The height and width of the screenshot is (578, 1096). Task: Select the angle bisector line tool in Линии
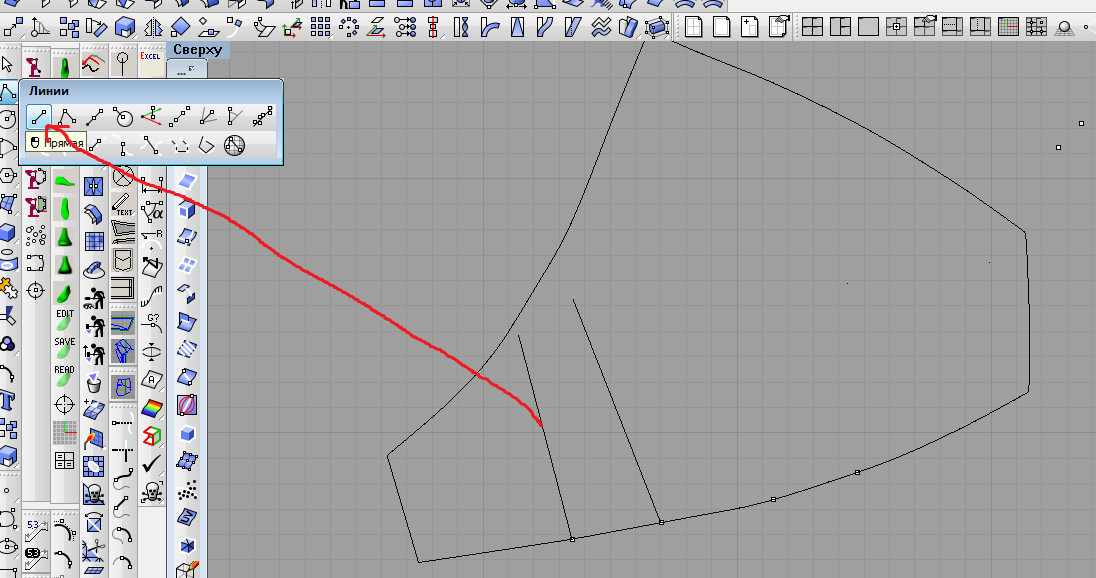tap(207, 117)
